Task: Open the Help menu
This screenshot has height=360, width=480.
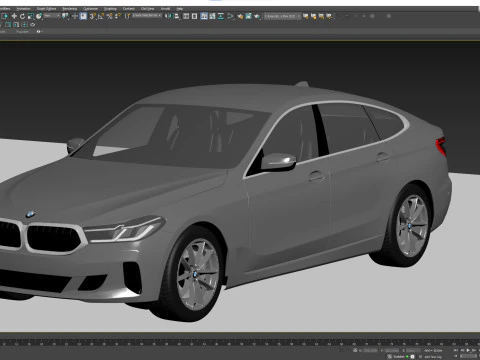Action: pos(180,9)
